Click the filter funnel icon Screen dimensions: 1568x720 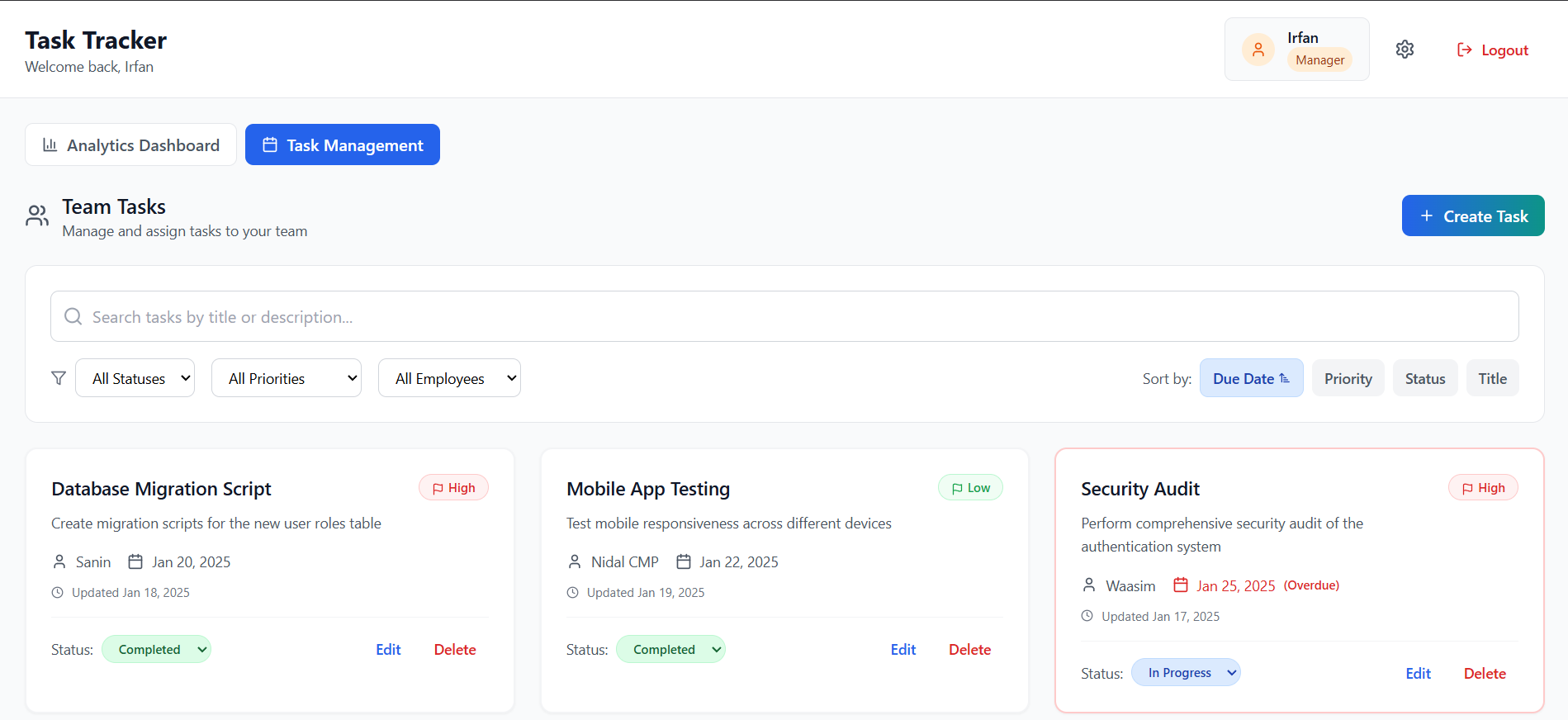point(59,378)
